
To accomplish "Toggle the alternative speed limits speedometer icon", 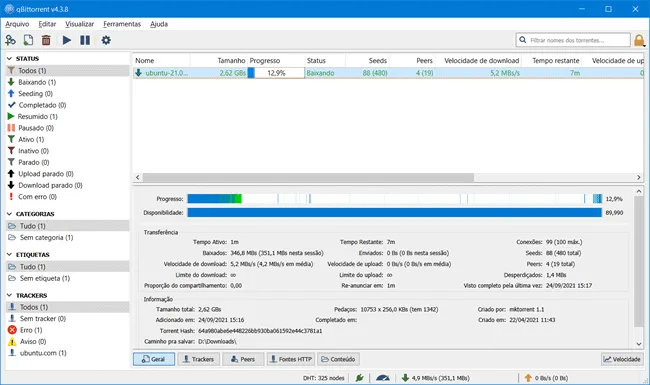I will 383,378.
